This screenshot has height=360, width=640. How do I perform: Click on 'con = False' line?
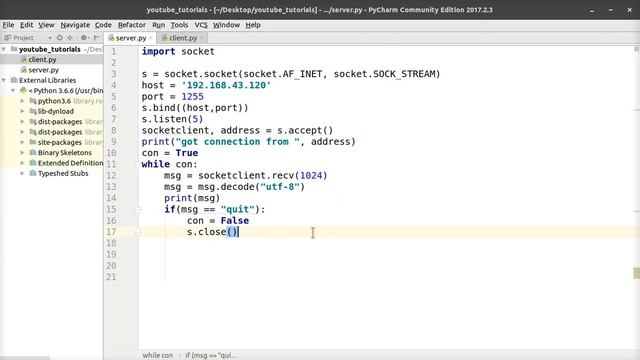(218, 221)
